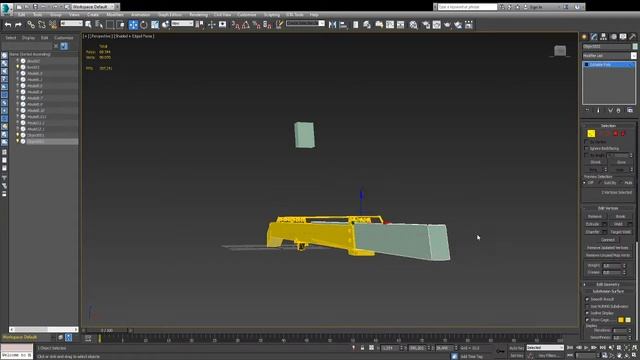Click the Connect button
This screenshot has height=360, width=640.
tap(608, 240)
